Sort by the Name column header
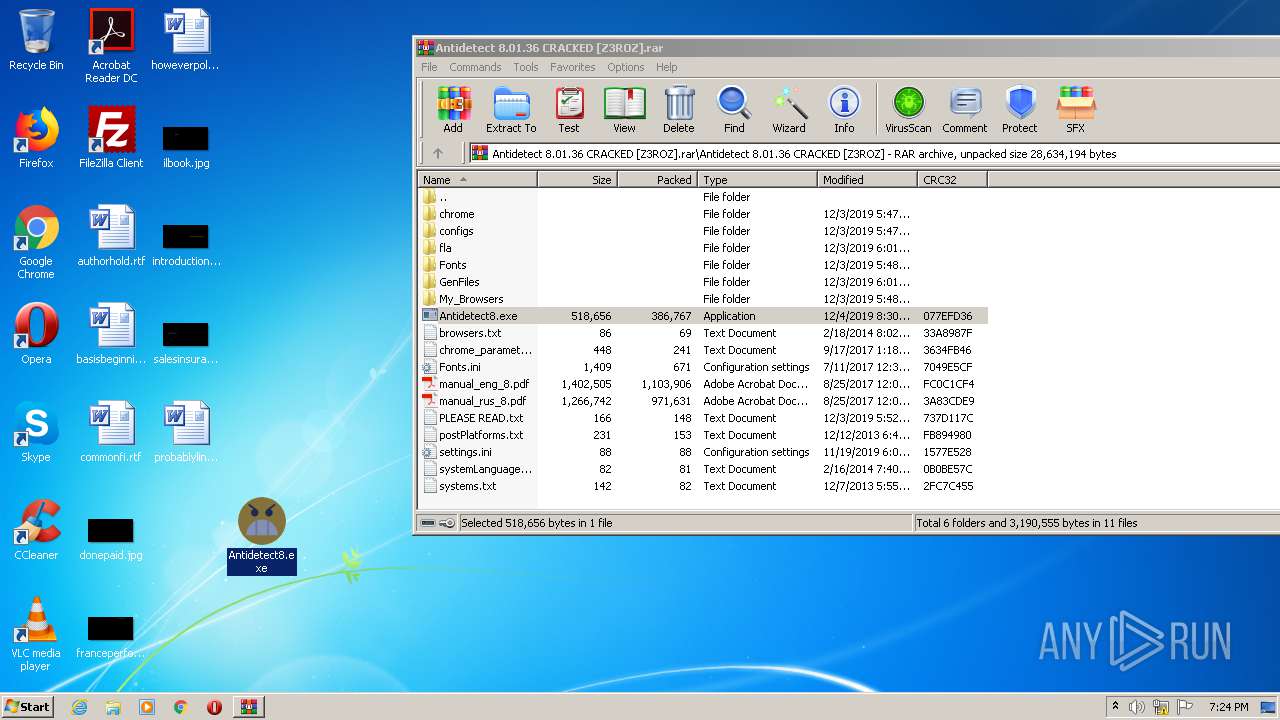This screenshot has height=720, width=1280. 478,180
